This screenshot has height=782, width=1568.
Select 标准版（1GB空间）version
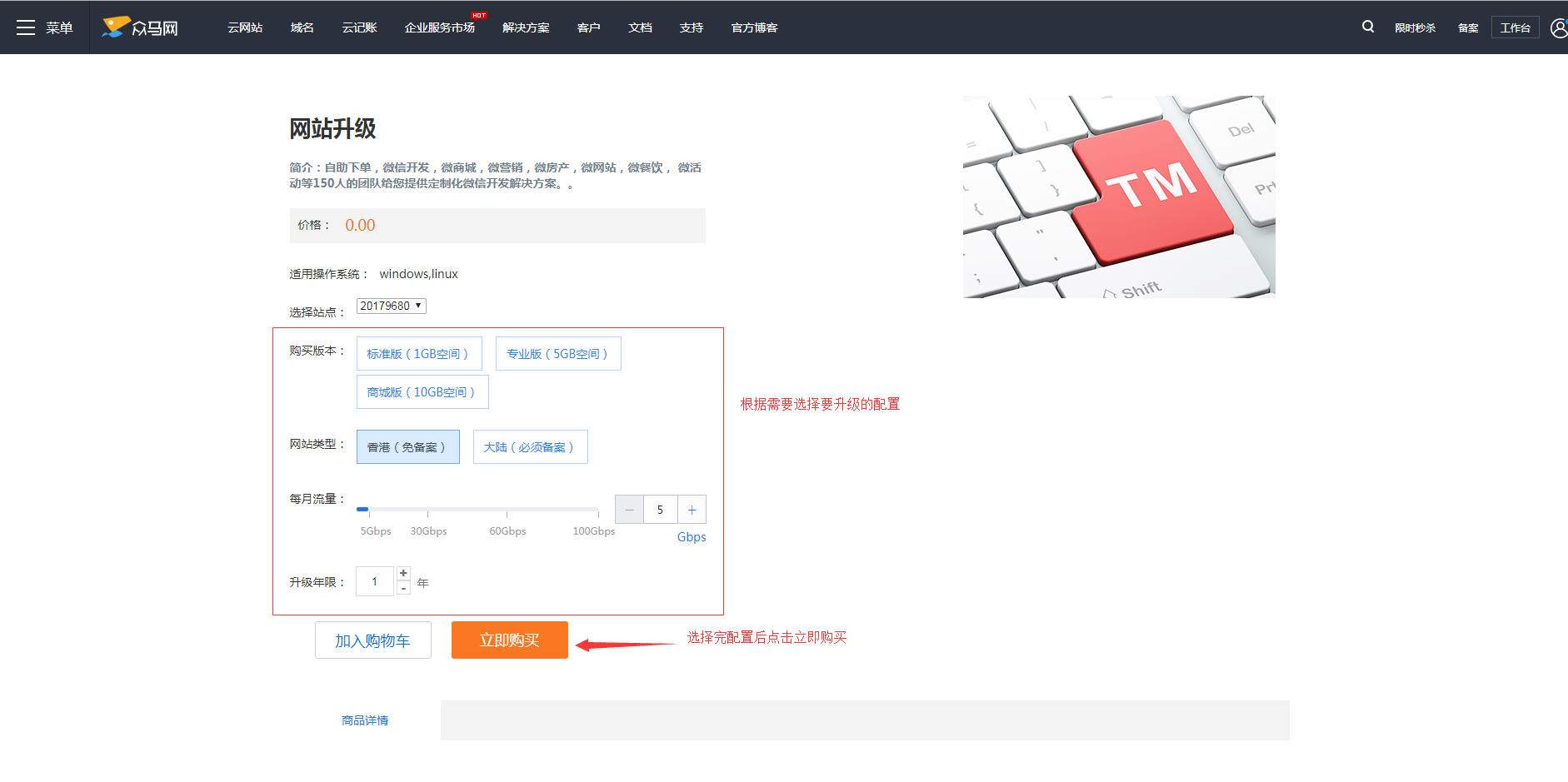pyautogui.click(x=419, y=354)
